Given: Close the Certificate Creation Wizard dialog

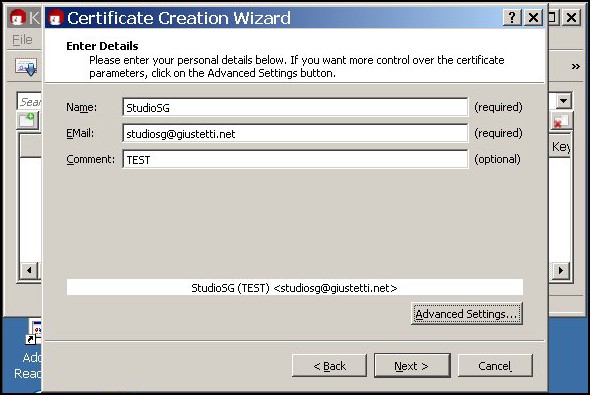Looking at the screenshot, I should click(533, 17).
